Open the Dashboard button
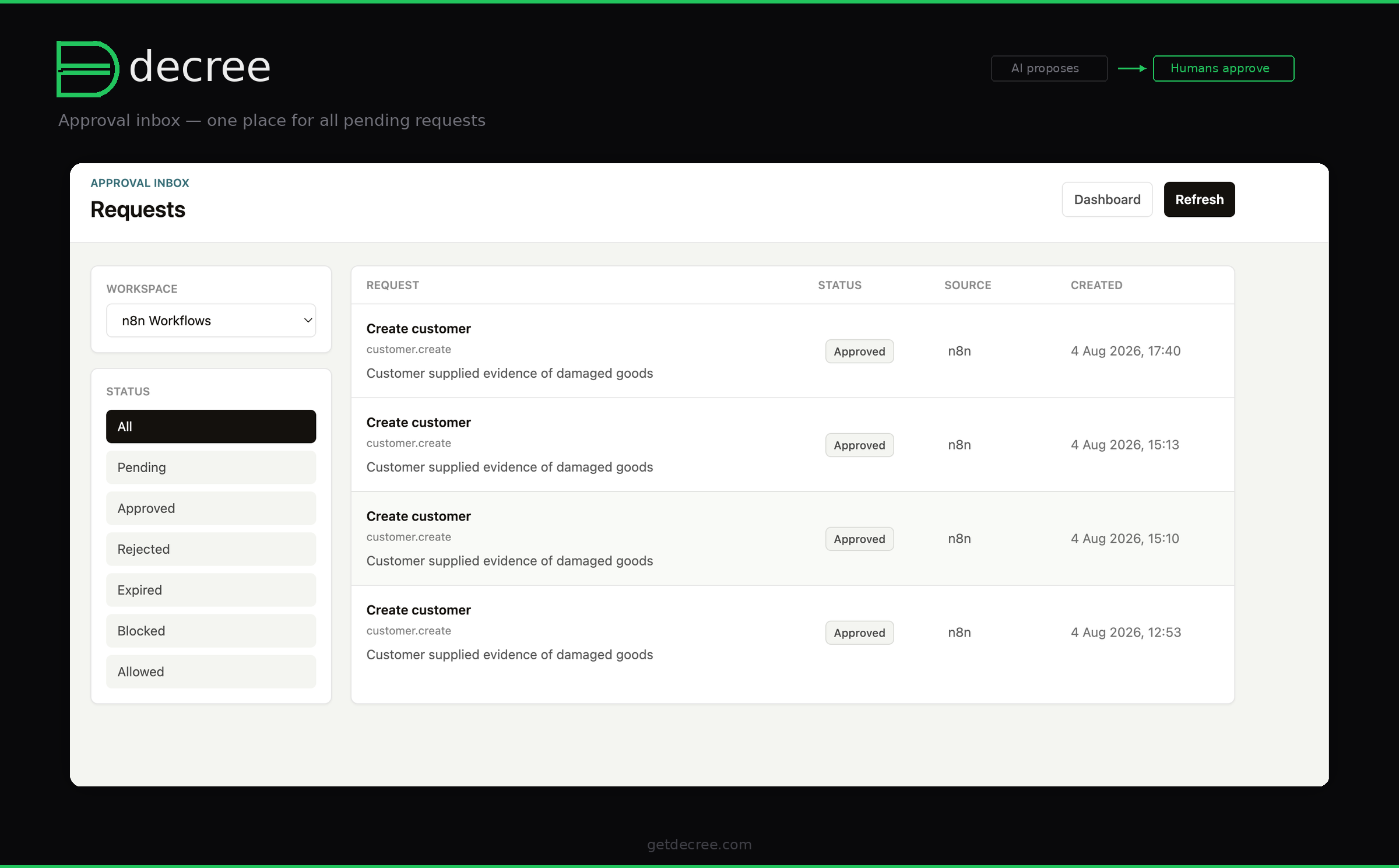The width and height of the screenshot is (1399, 868). 1107,199
